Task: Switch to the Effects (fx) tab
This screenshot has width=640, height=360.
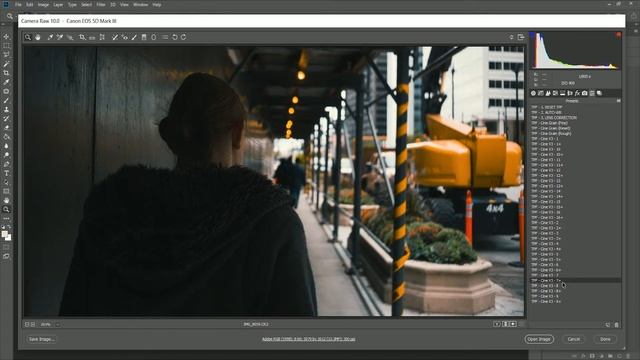Action: tap(577, 93)
